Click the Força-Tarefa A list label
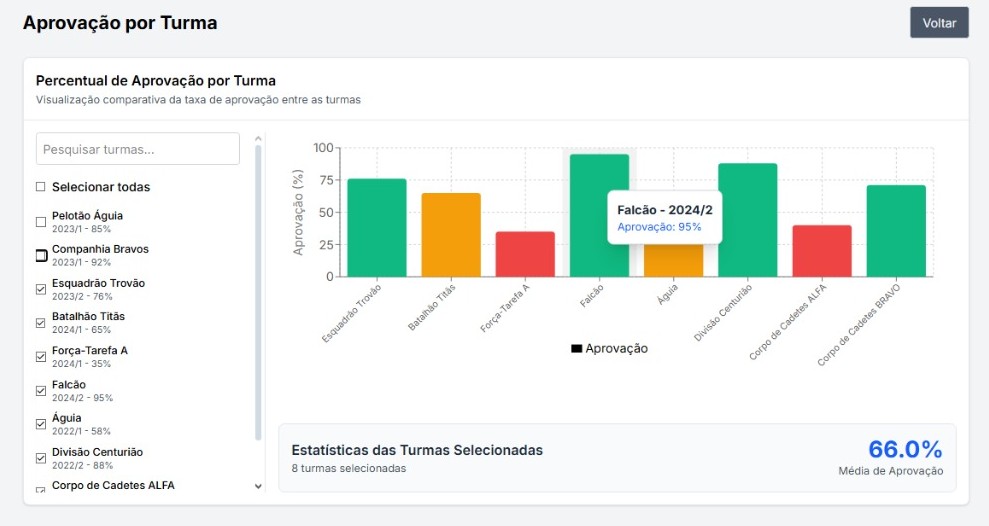 point(90,351)
